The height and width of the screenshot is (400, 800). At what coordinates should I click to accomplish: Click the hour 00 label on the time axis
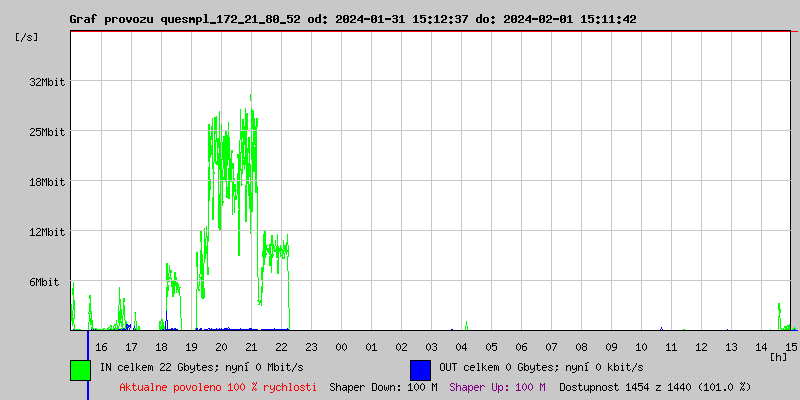341,346
